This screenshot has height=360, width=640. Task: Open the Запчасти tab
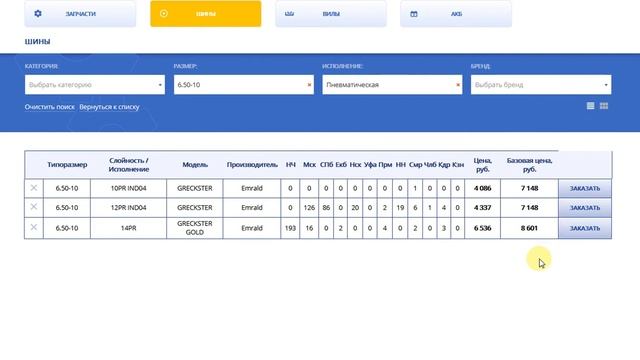(x=80, y=13)
